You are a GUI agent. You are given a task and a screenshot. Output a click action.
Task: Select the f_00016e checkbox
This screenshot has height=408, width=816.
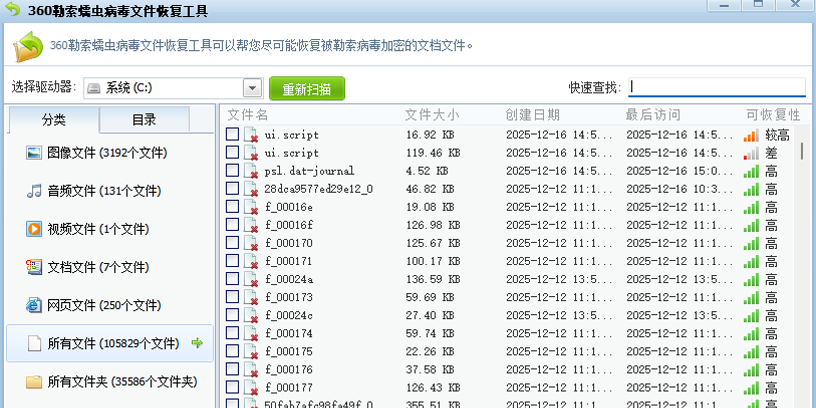click(x=233, y=207)
